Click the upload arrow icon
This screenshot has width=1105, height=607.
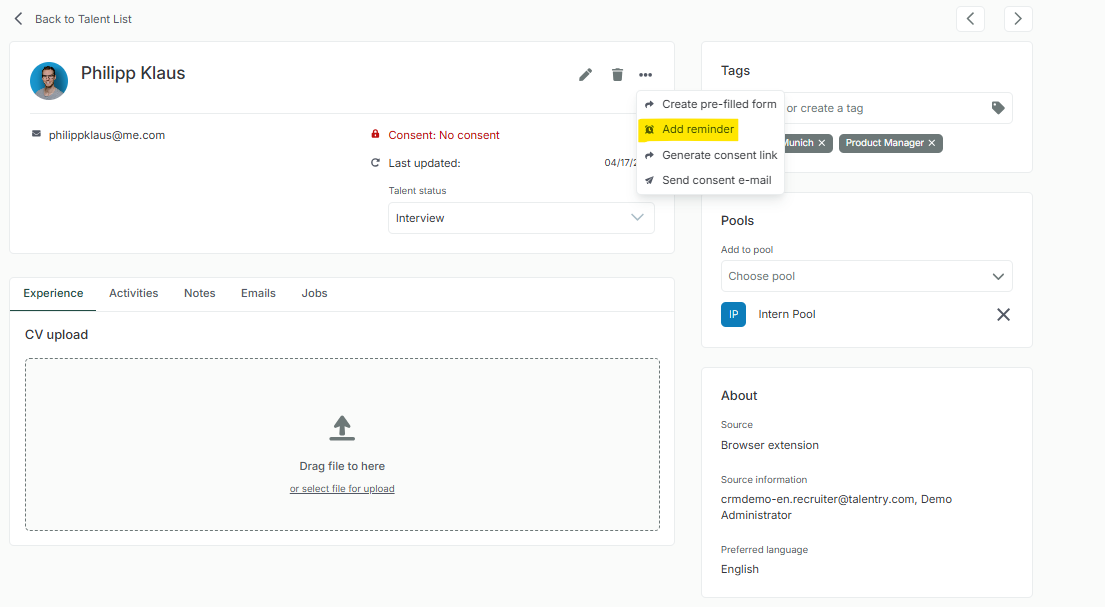[342, 428]
